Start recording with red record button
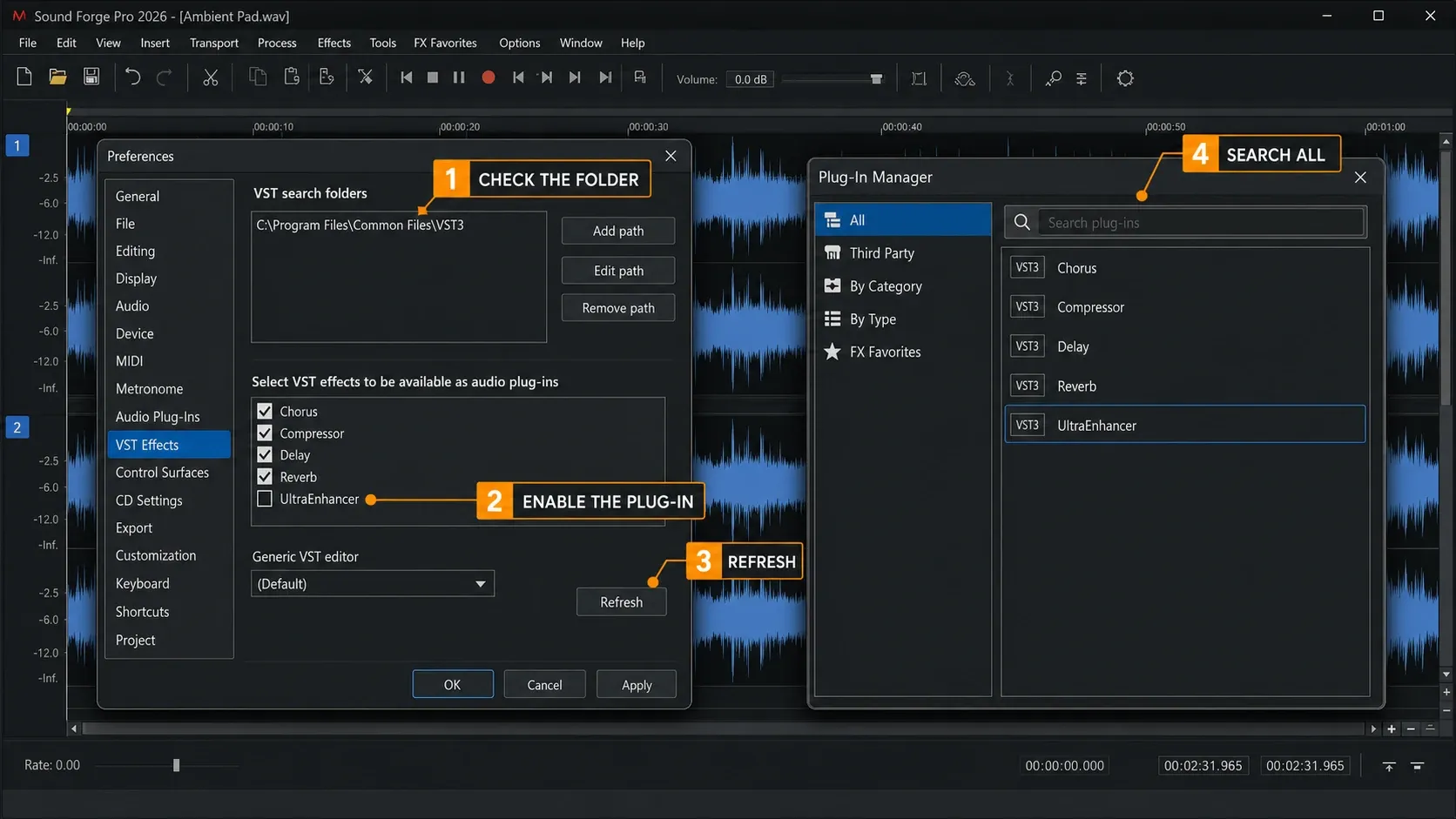The height and width of the screenshot is (819, 1456). pyautogui.click(x=489, y=77)
